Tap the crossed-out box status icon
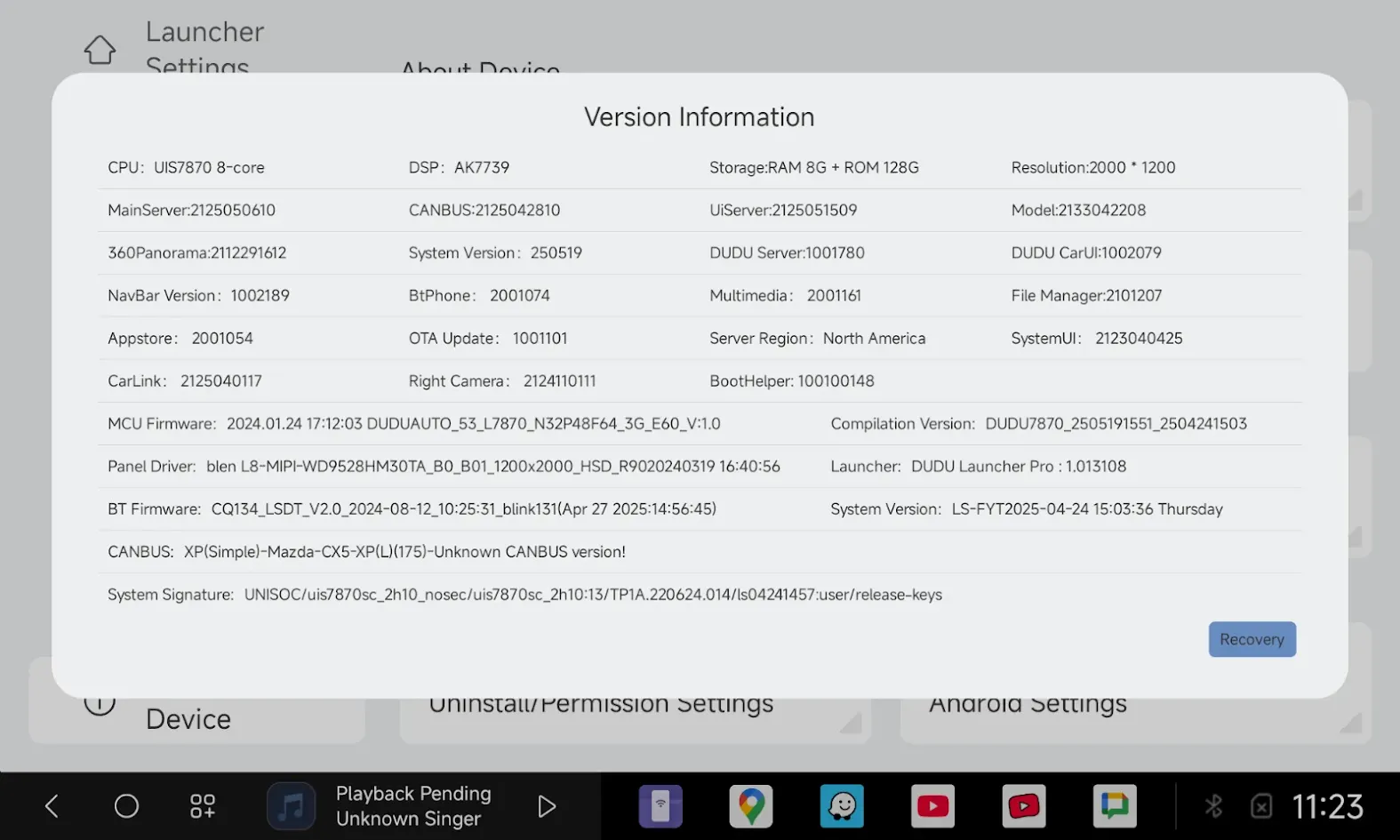1400x840 pixels. [1261, 806]
